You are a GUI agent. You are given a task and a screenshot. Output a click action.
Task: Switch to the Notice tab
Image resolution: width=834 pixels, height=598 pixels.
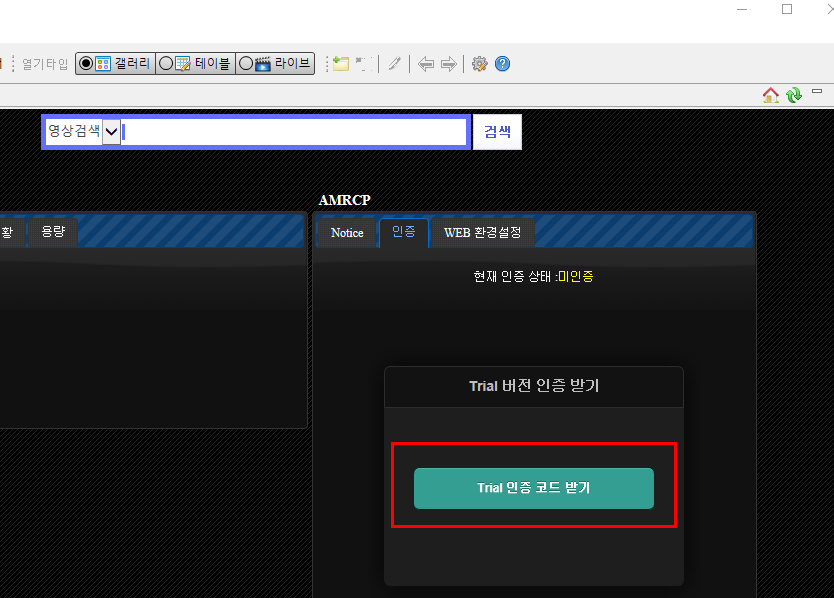tap(347, 232)
